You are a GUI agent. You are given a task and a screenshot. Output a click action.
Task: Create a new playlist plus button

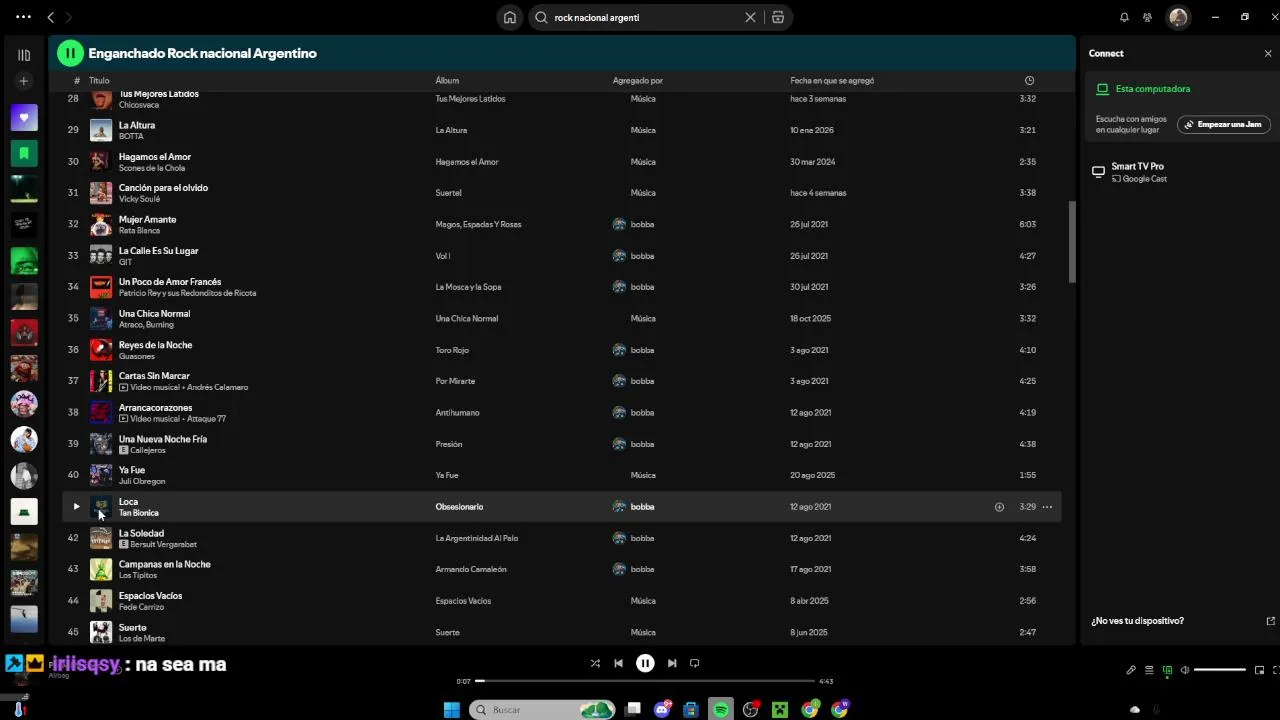[24, 81]
